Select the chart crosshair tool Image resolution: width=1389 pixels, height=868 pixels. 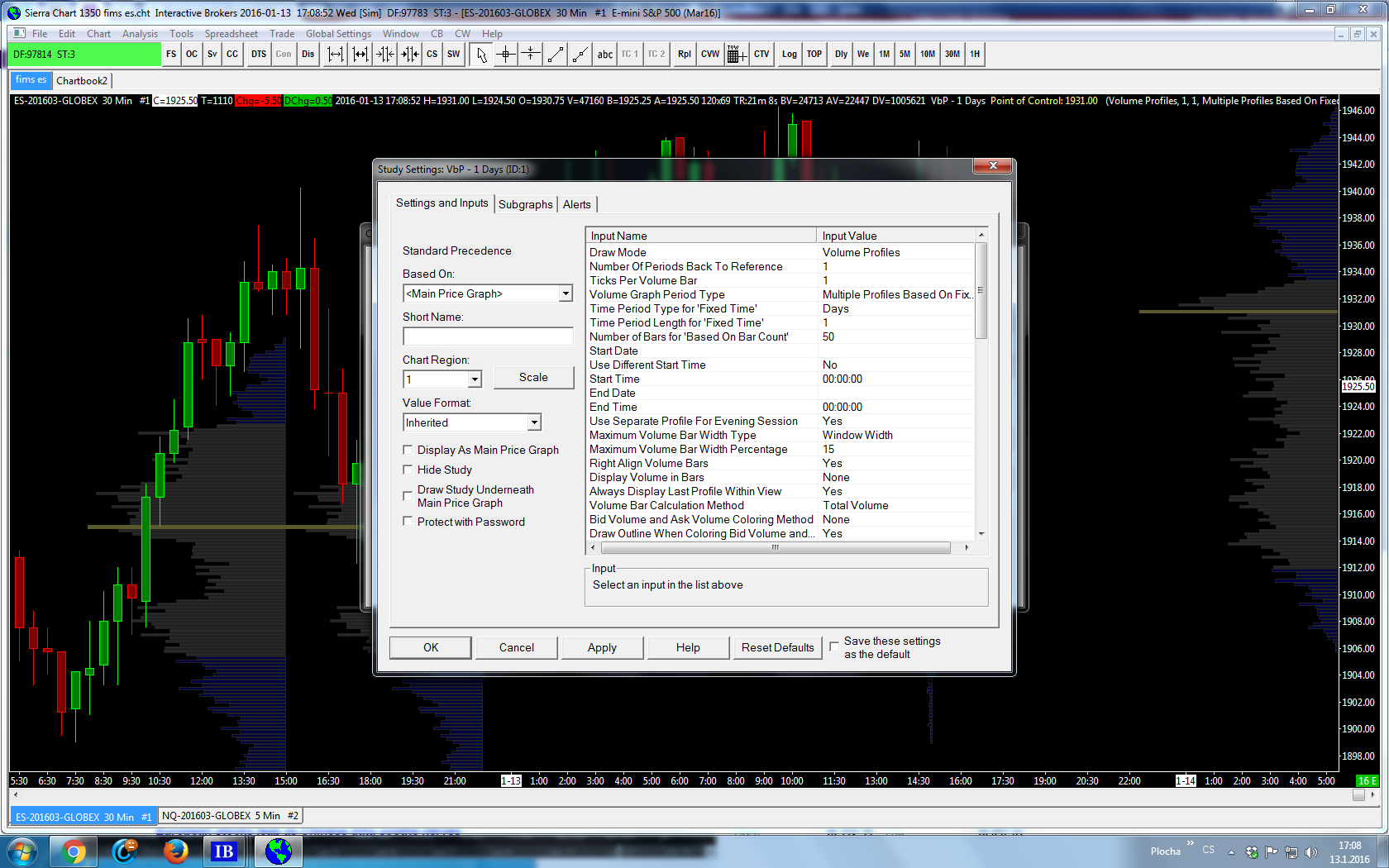tap(506, 55)
